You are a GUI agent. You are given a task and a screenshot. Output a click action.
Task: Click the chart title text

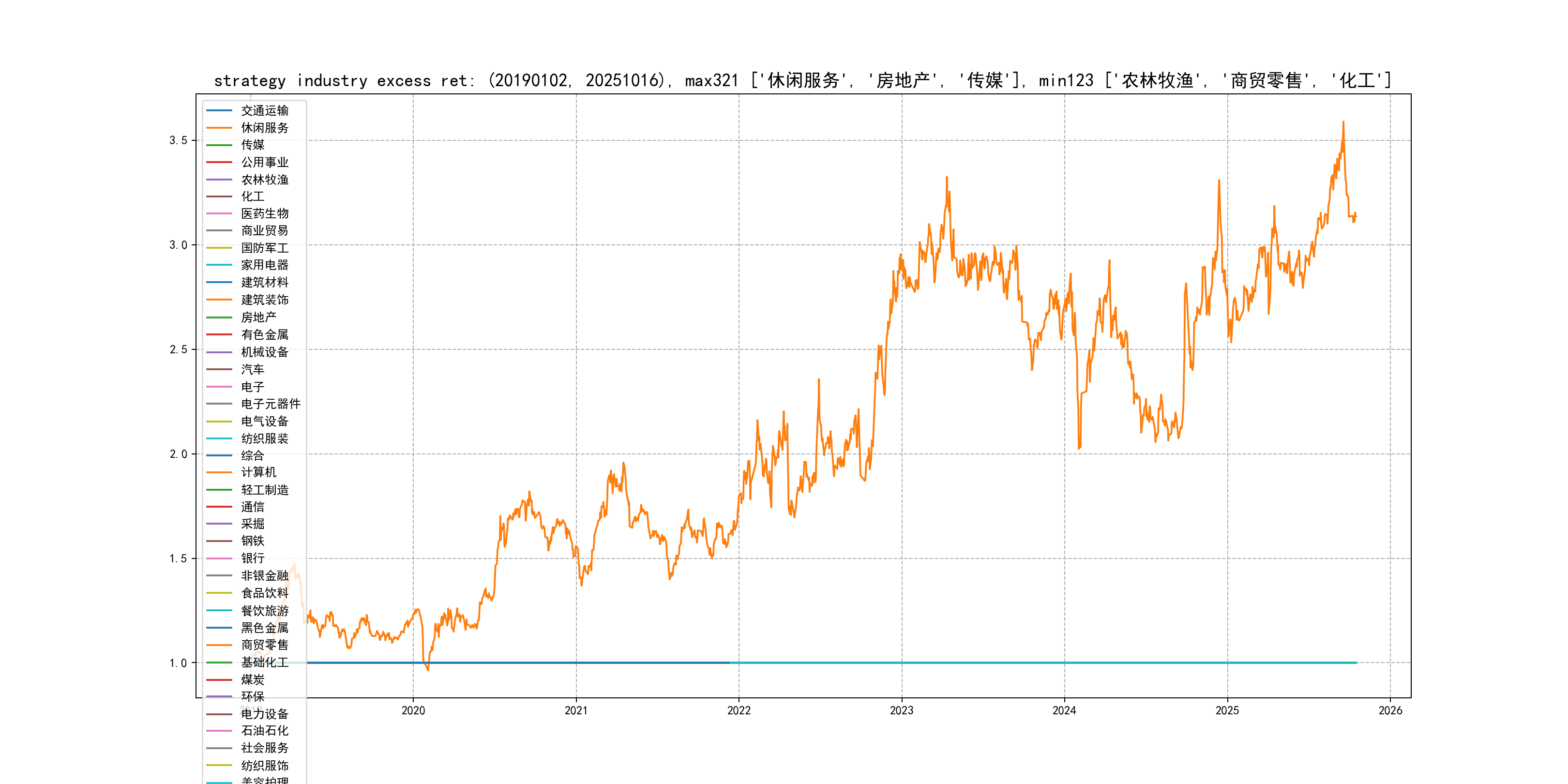pos(802,80)
